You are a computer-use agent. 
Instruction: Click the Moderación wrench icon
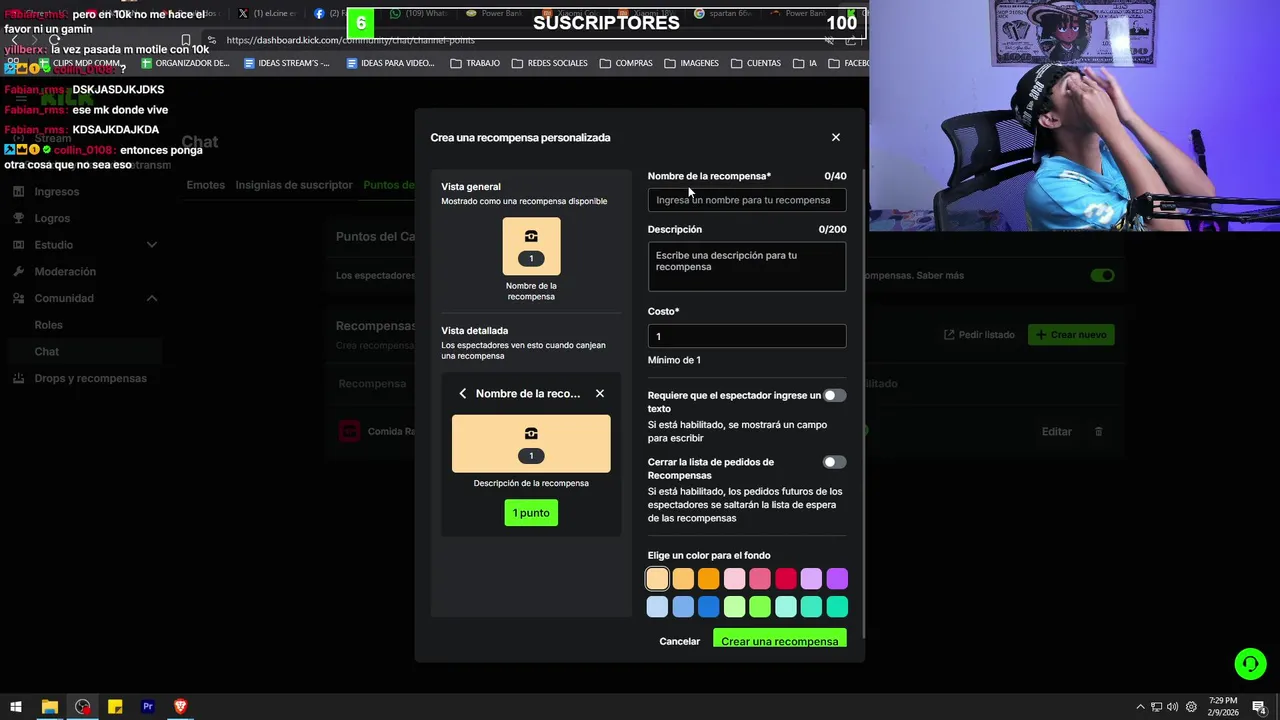(18, 272)
